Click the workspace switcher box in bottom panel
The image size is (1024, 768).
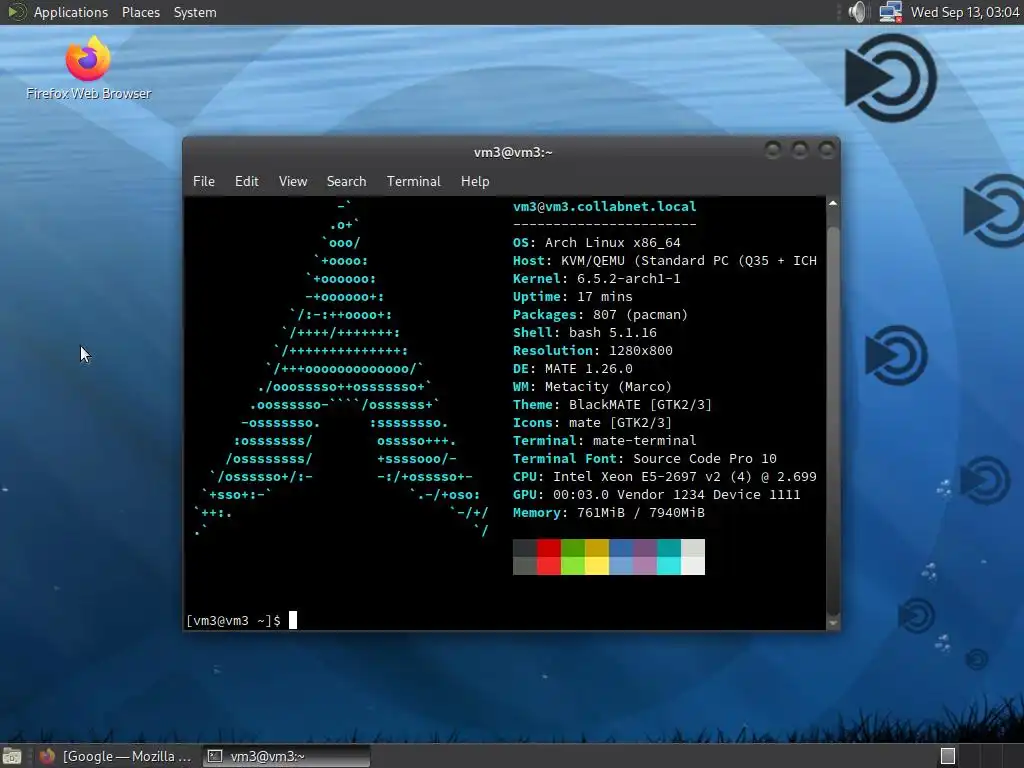point(948,756)
